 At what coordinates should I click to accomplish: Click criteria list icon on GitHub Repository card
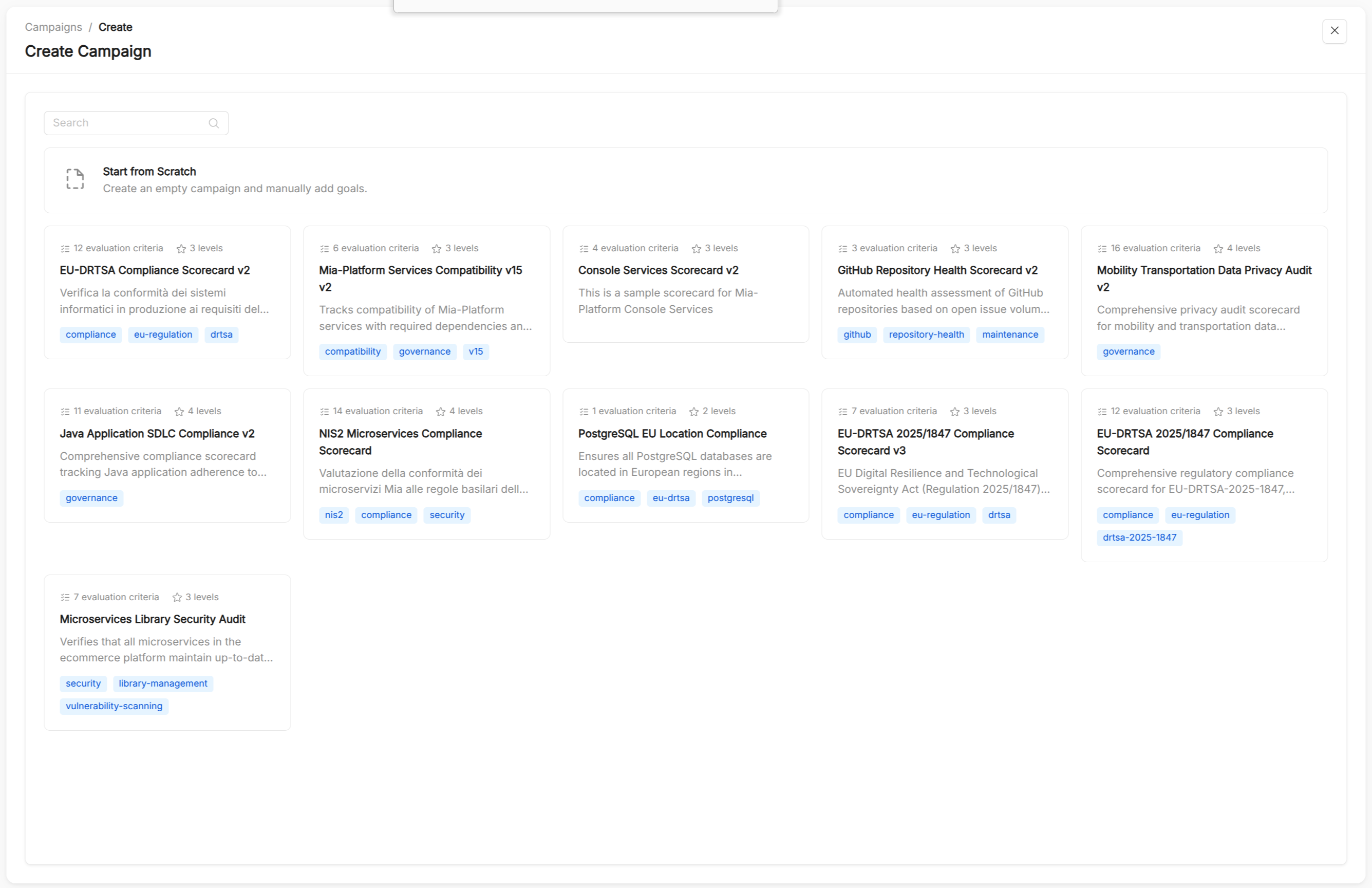coord(842,249)
